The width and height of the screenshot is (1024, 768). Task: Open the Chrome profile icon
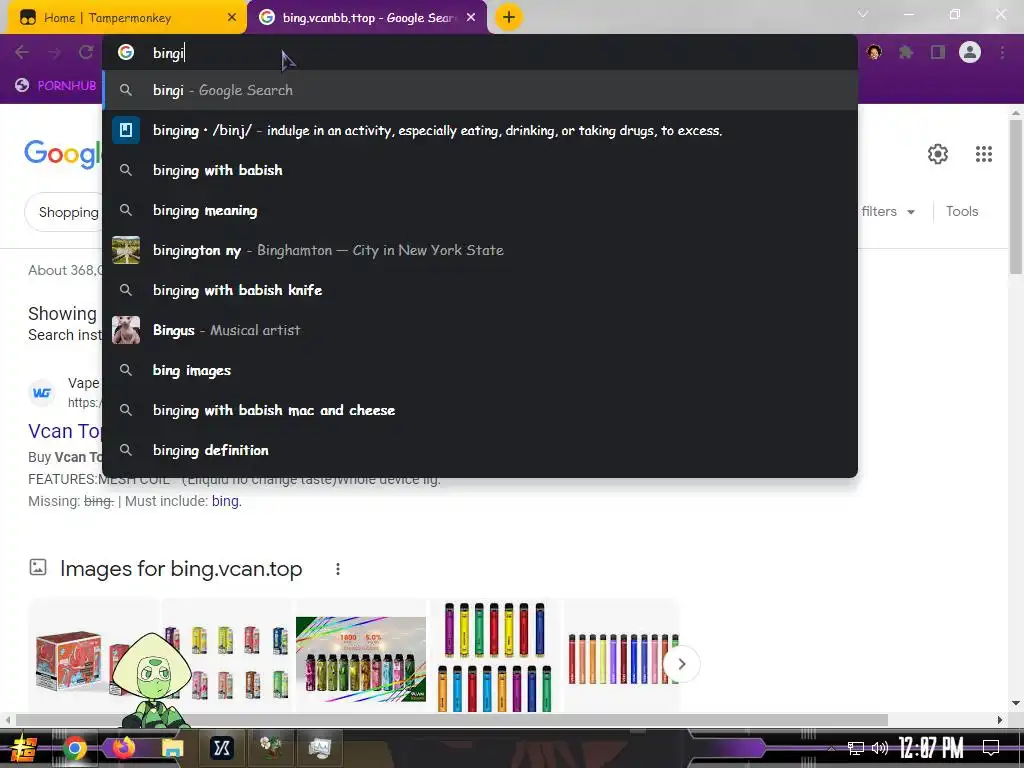click(970, 52)
